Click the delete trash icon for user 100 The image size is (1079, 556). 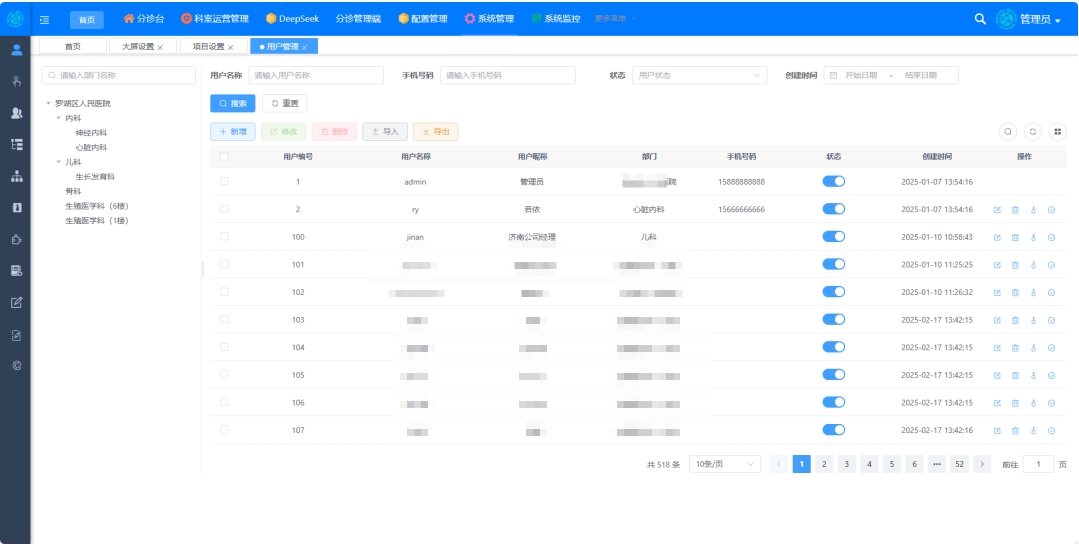coord(1015,237)
